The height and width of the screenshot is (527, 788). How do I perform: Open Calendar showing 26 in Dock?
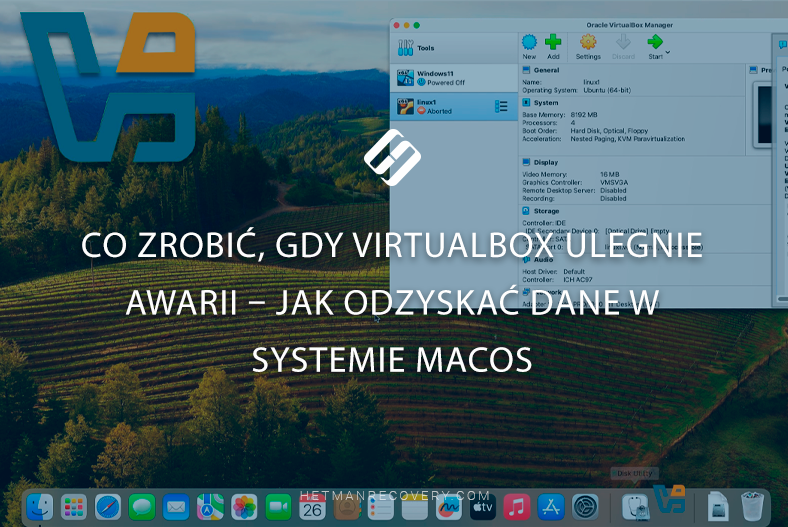click(x=312, y=506)
